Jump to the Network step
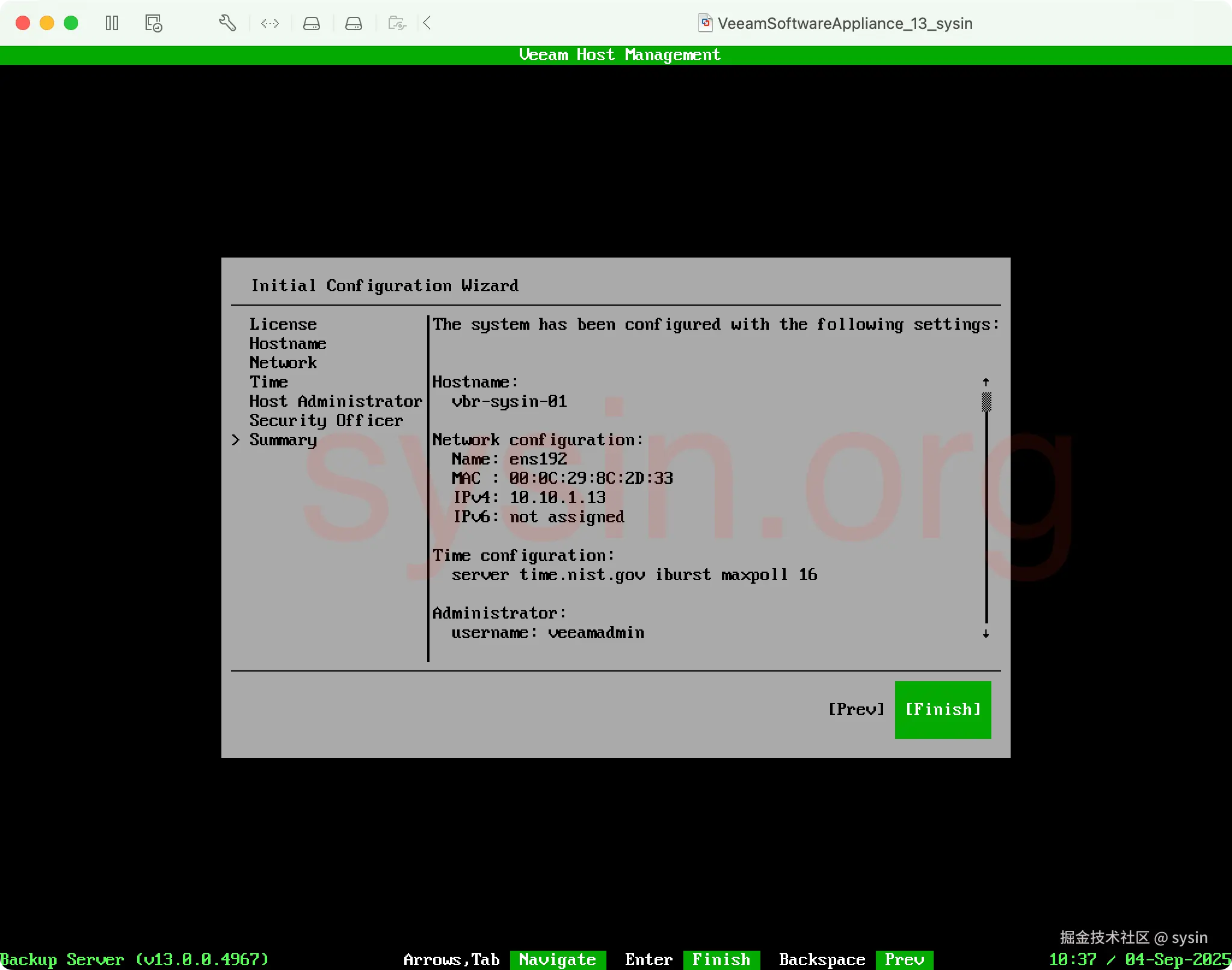Viewport: 1232px width, 970px height. pos(283,363)
